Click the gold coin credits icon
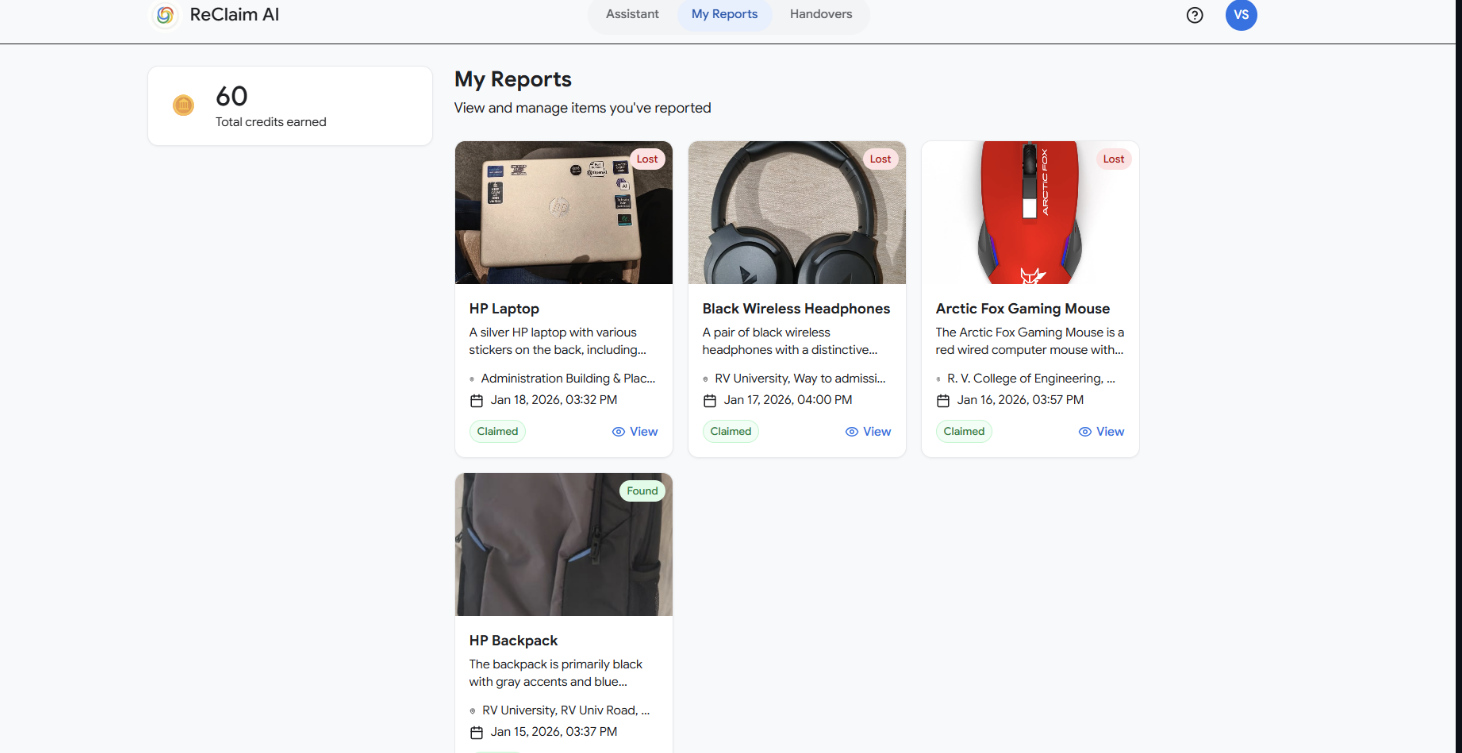The height and width of the screenshot is (753, 1462). pyautogui.click(x=183, y=105)
